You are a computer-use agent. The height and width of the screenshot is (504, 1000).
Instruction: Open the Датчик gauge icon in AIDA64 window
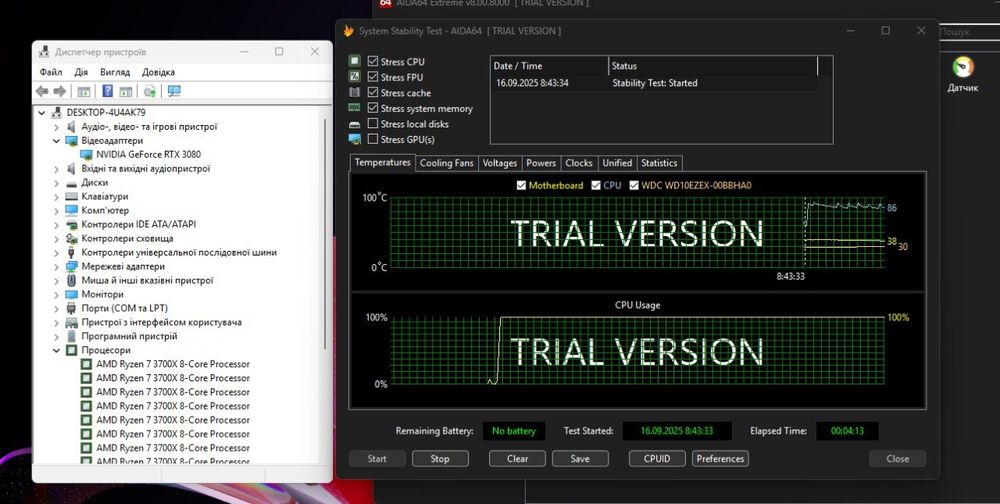[x=963, y=68]
